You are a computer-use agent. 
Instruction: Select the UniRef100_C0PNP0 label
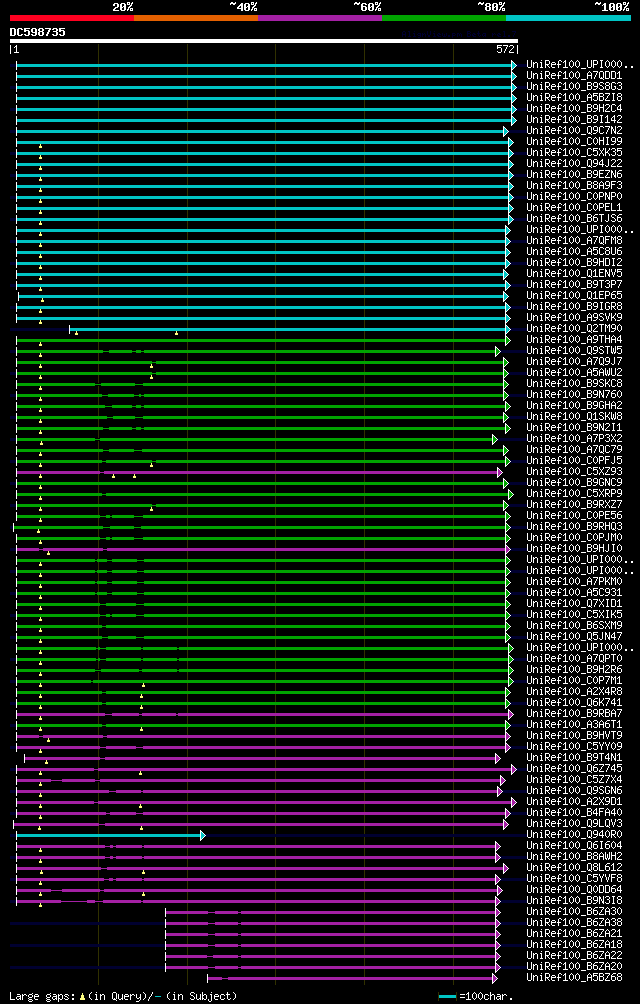574,197
